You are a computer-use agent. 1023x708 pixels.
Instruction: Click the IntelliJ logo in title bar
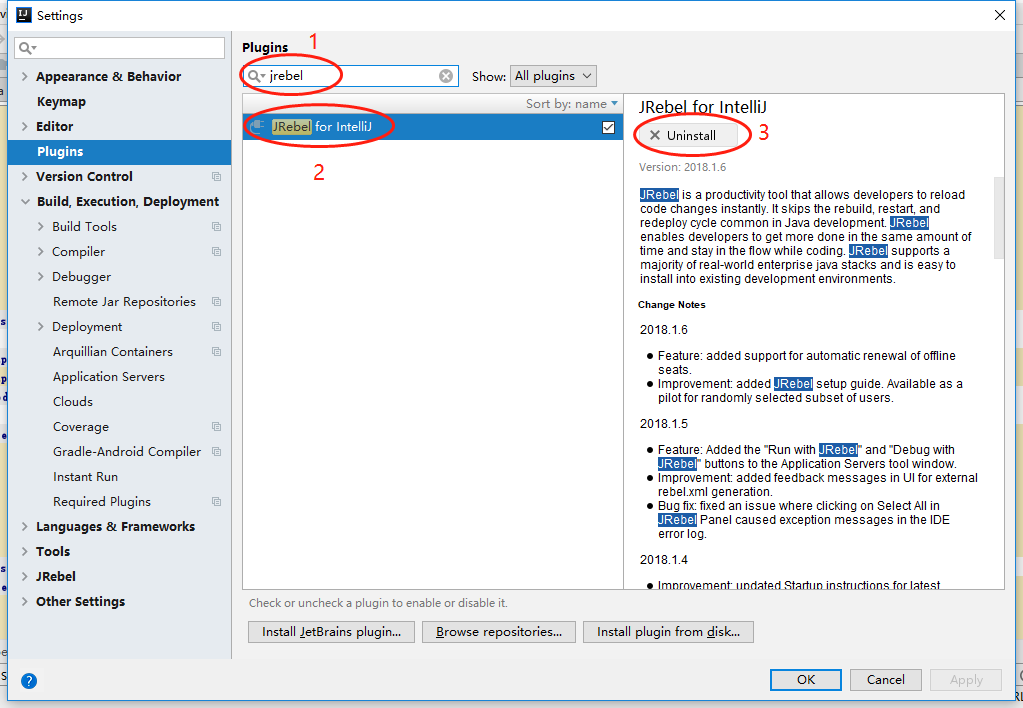point(23,15)
